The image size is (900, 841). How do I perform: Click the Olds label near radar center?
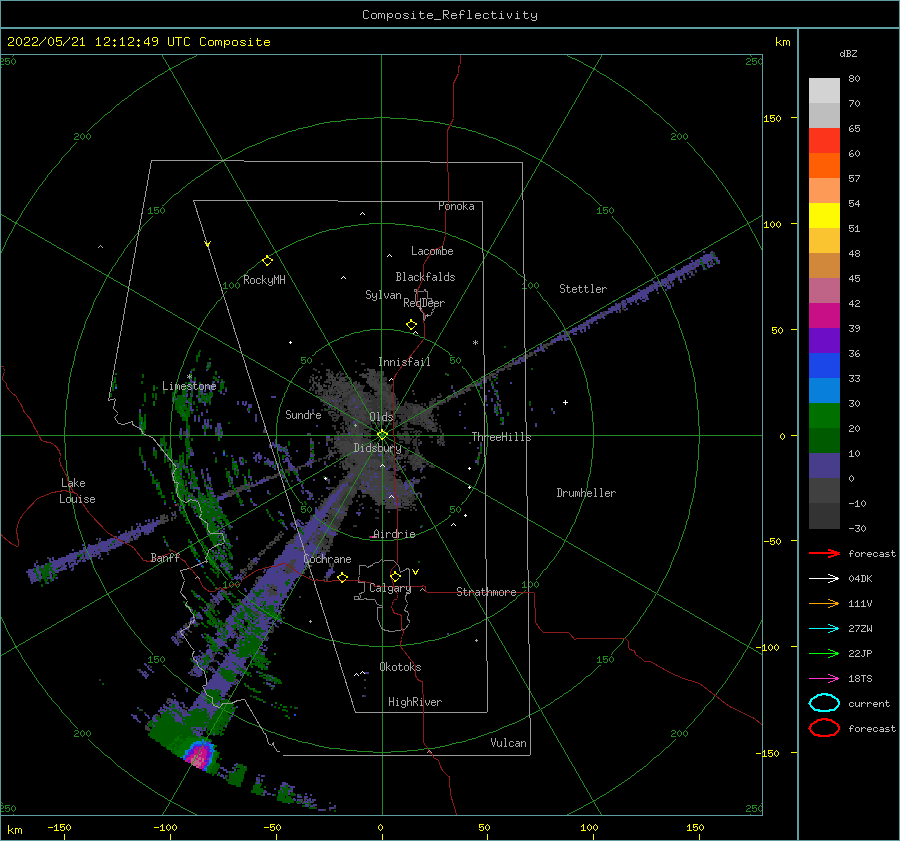point(381,417)
